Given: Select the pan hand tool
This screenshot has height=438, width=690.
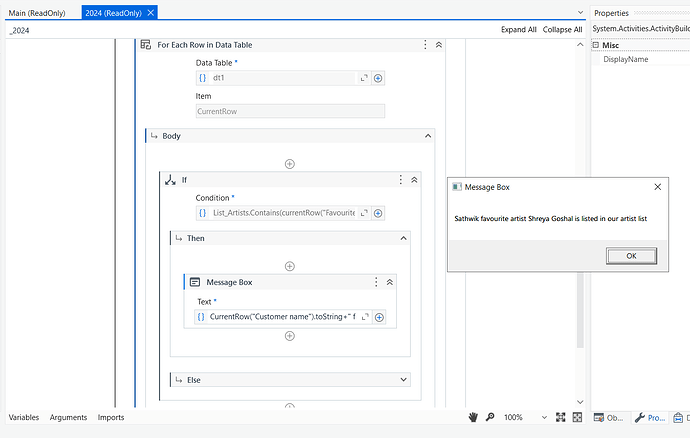Looking at the screenshot, I should click(473, 417).
